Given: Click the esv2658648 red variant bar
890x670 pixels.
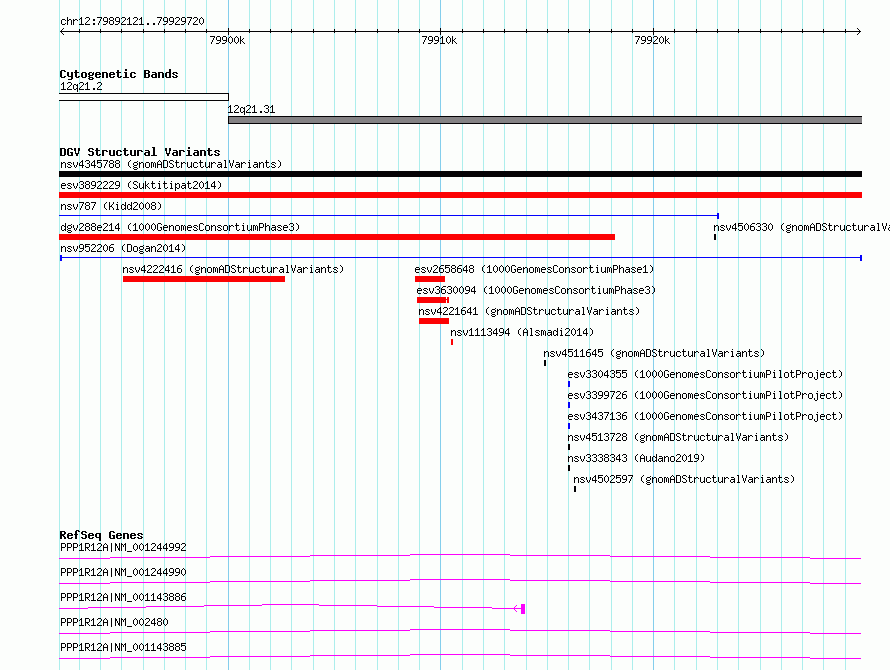Looking at the screenshot, I should click(430, 279).
